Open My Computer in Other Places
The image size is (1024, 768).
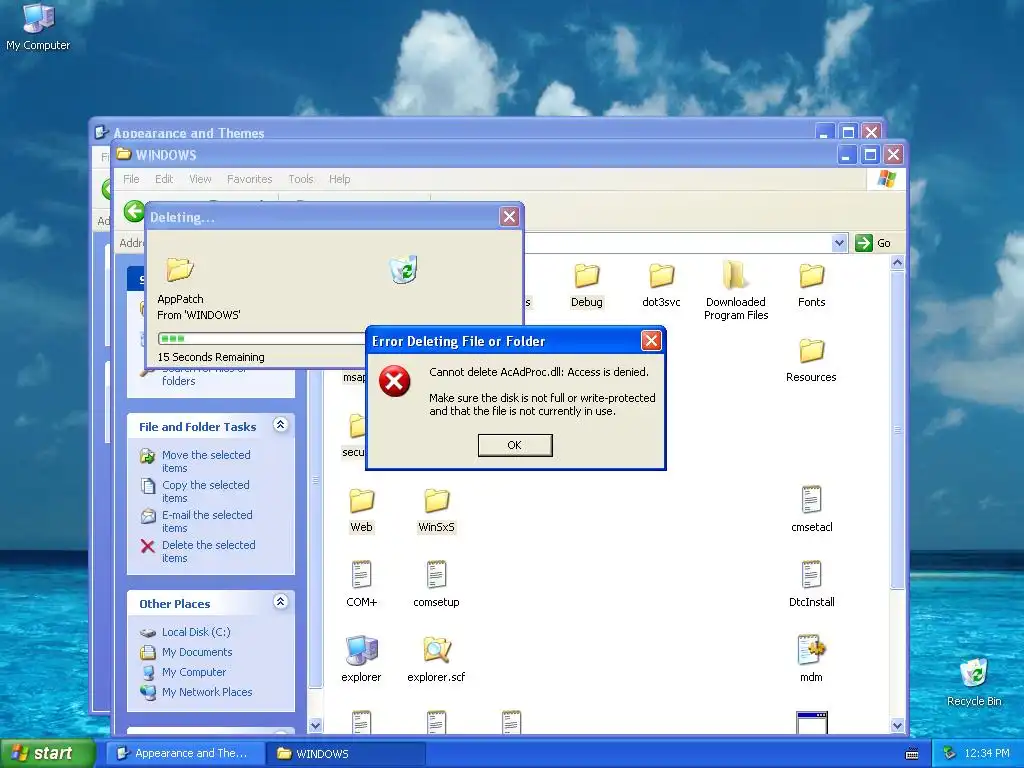click(x=193, y=672)
